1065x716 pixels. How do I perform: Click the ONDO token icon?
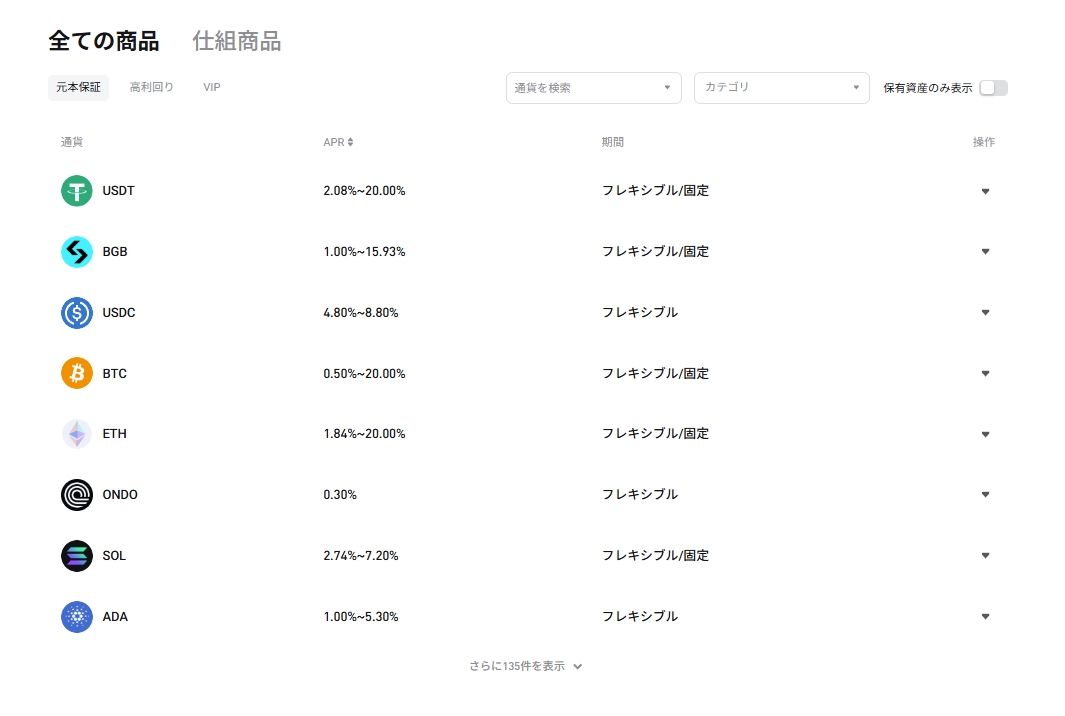[x=77, y=495]
